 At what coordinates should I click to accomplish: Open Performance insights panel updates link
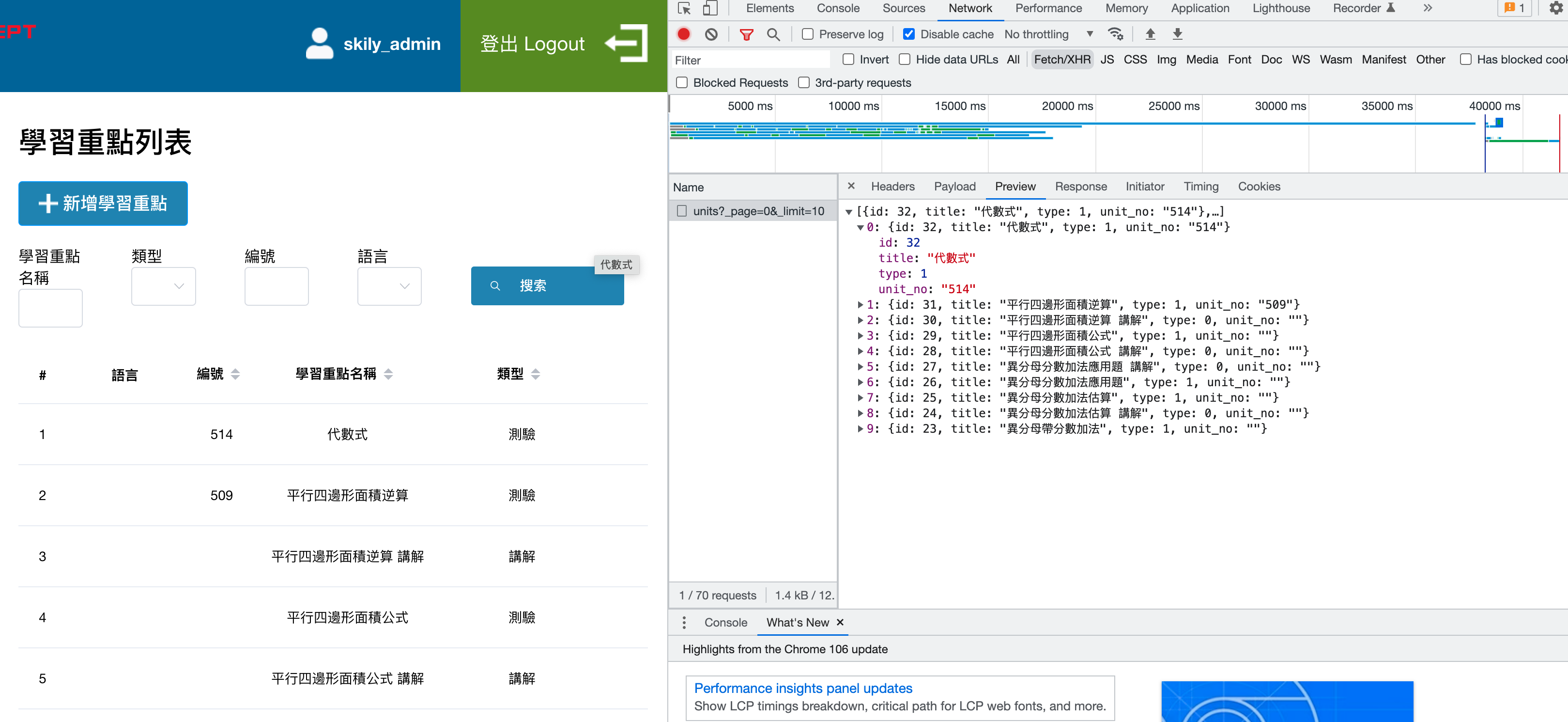click(x=803, y=688)
